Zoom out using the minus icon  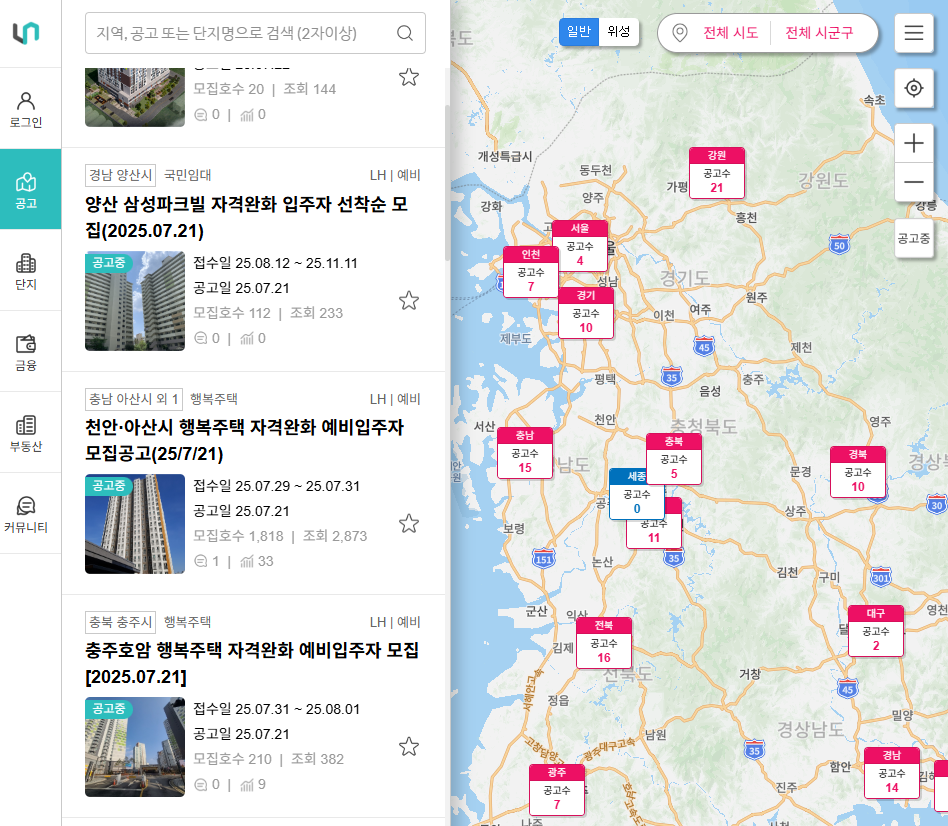pyautogui.click(x=913, y=182)
